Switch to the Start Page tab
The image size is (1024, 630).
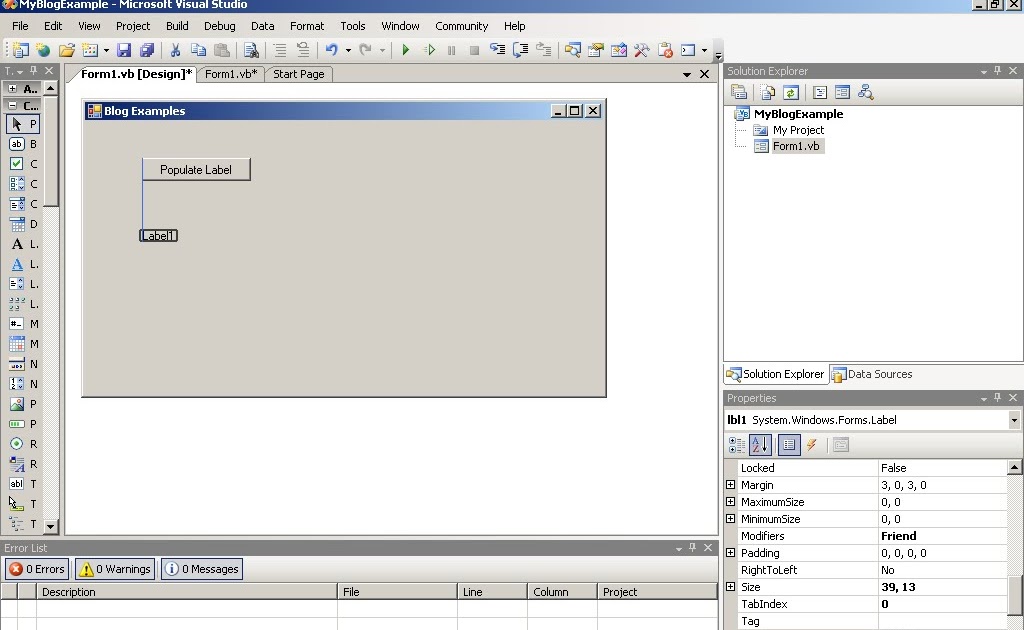[x=298, y=74]
